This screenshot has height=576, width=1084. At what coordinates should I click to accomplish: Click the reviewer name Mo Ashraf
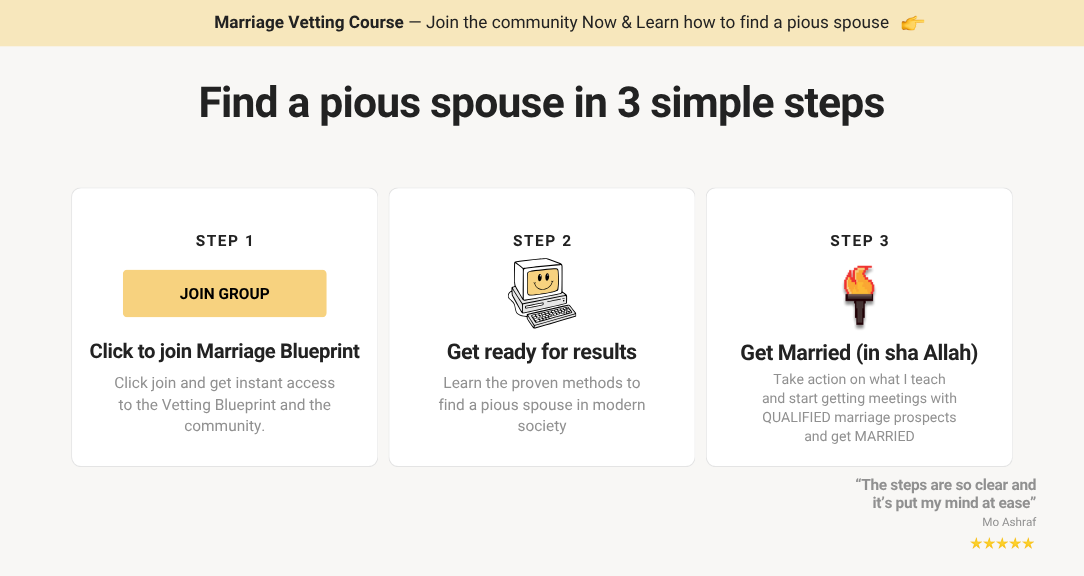1008,522
